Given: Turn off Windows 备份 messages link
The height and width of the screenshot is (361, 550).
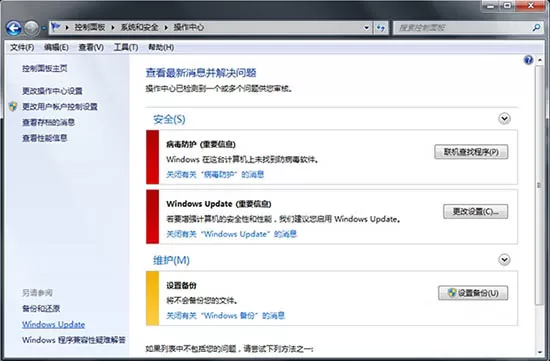Looking at the screenshot, I should 226,316.
